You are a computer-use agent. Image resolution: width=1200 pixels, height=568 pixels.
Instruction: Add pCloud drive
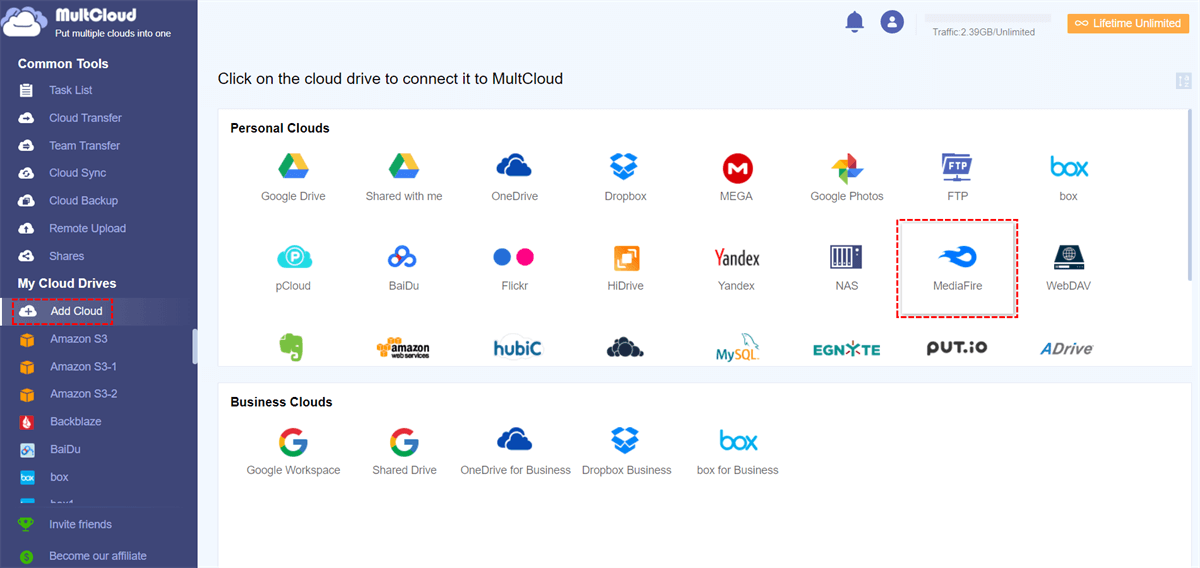[293, 267]
